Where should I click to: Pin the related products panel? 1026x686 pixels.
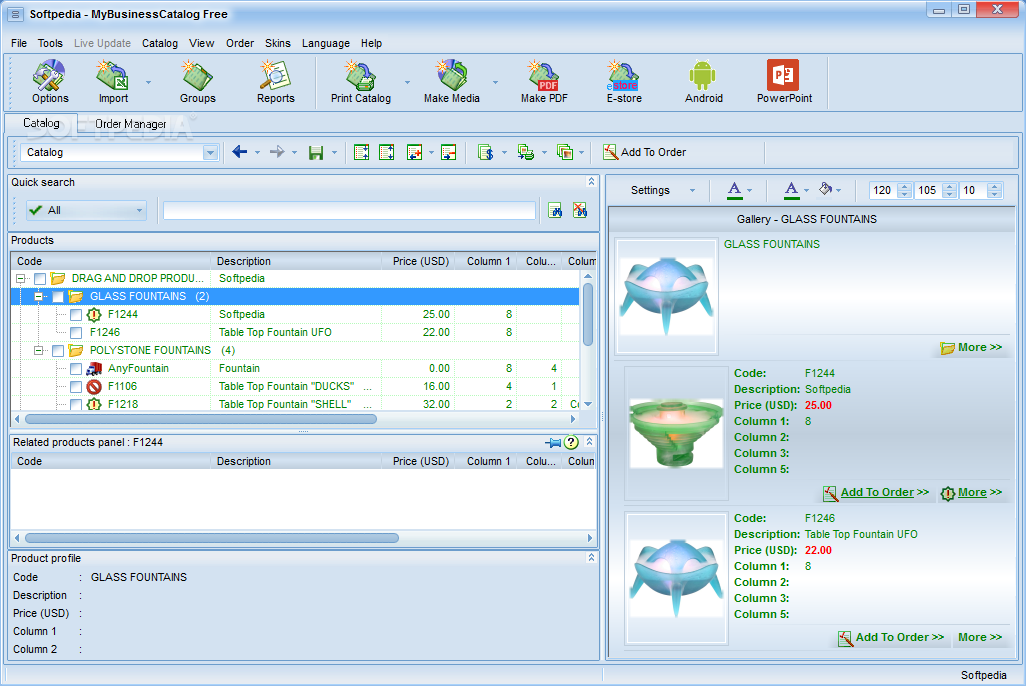(553, 442)
